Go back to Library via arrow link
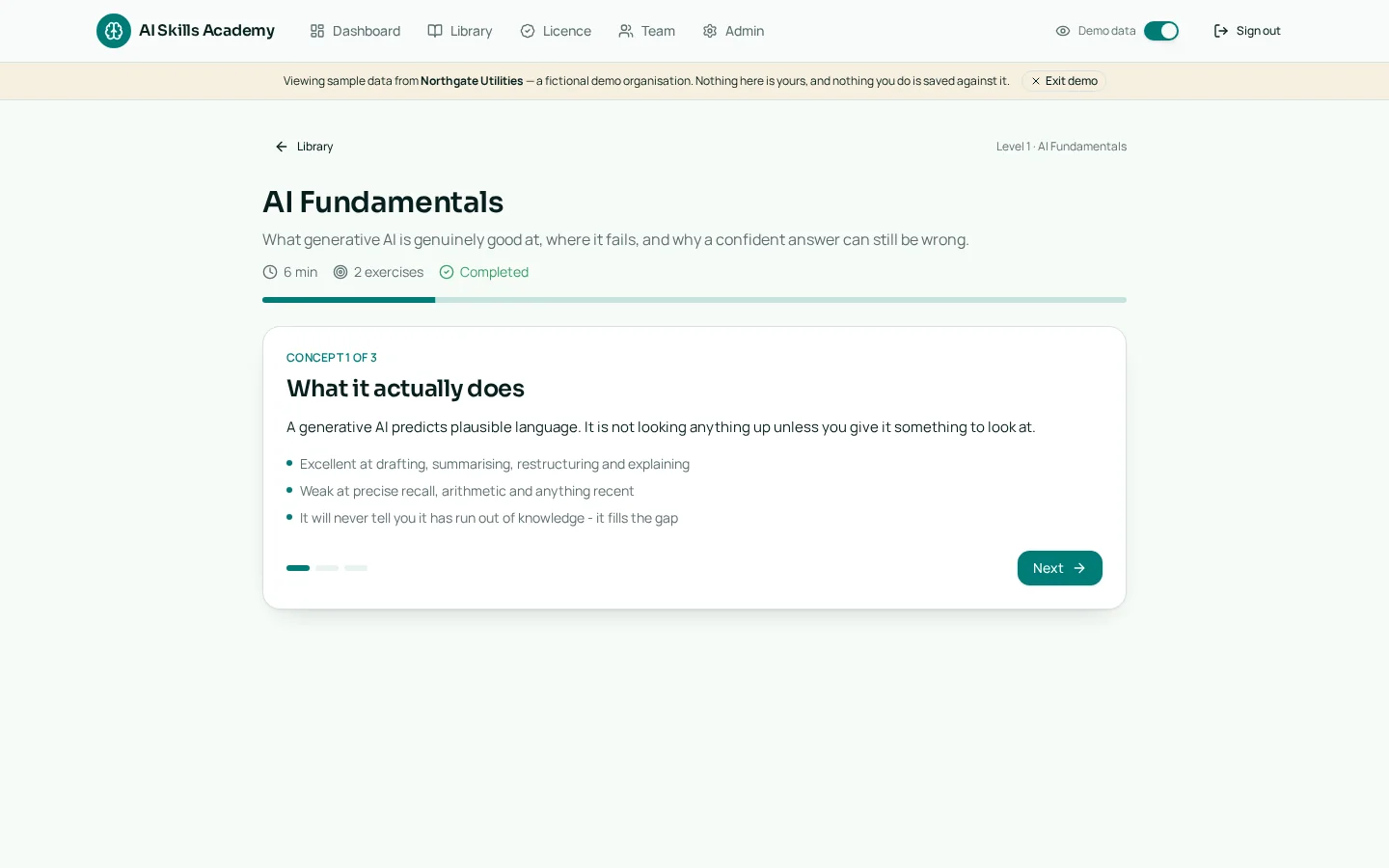 (304, 147)
